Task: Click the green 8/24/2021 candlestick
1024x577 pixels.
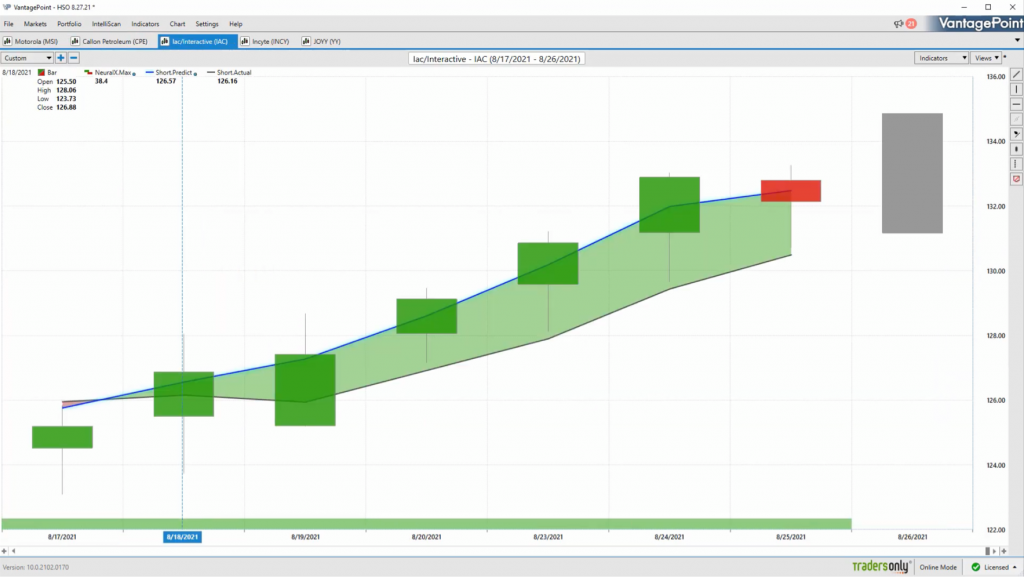Action: pos(669,204)
